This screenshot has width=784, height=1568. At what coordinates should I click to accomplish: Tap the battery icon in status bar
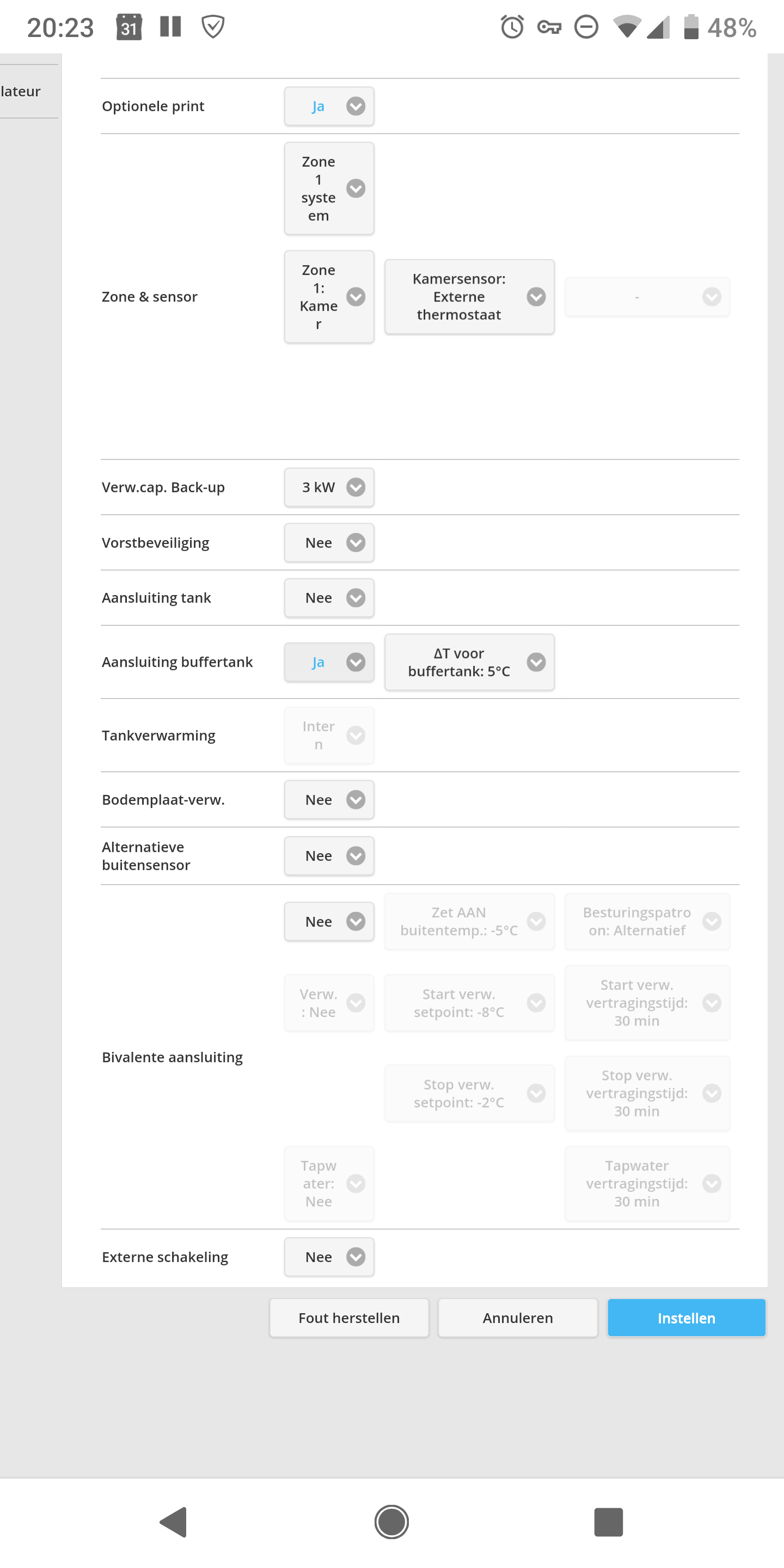pyautogui.click(x=691, y=27)
